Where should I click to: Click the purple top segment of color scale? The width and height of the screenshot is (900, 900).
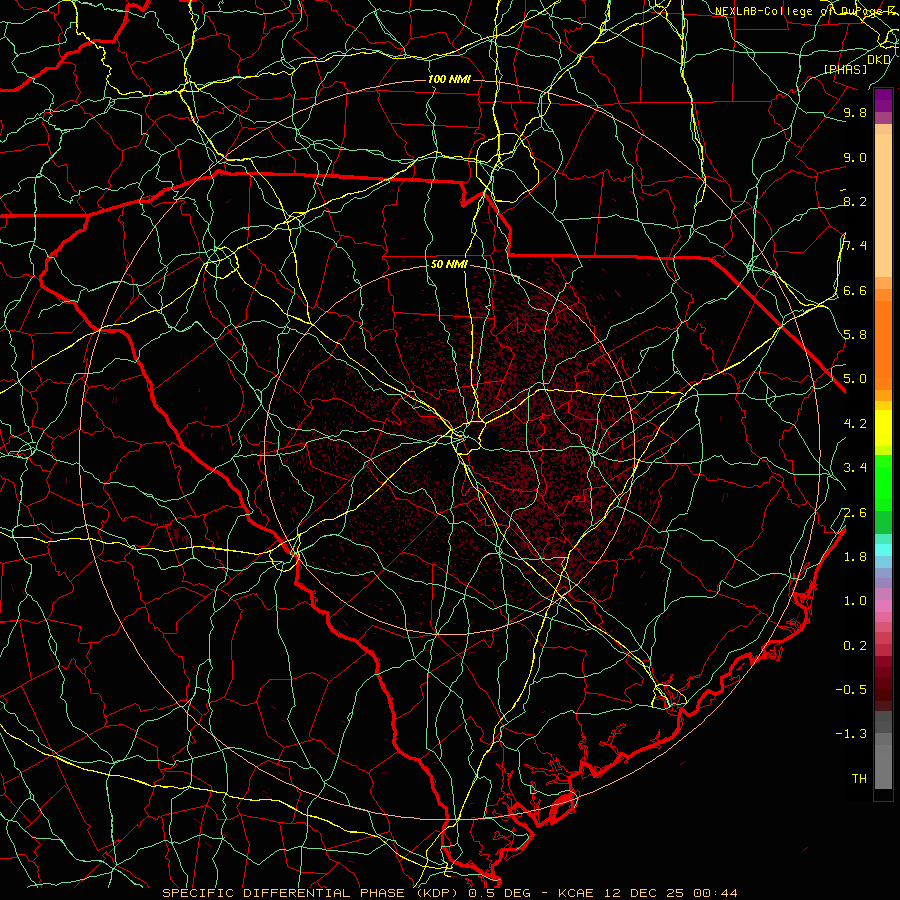click(883, 100)
